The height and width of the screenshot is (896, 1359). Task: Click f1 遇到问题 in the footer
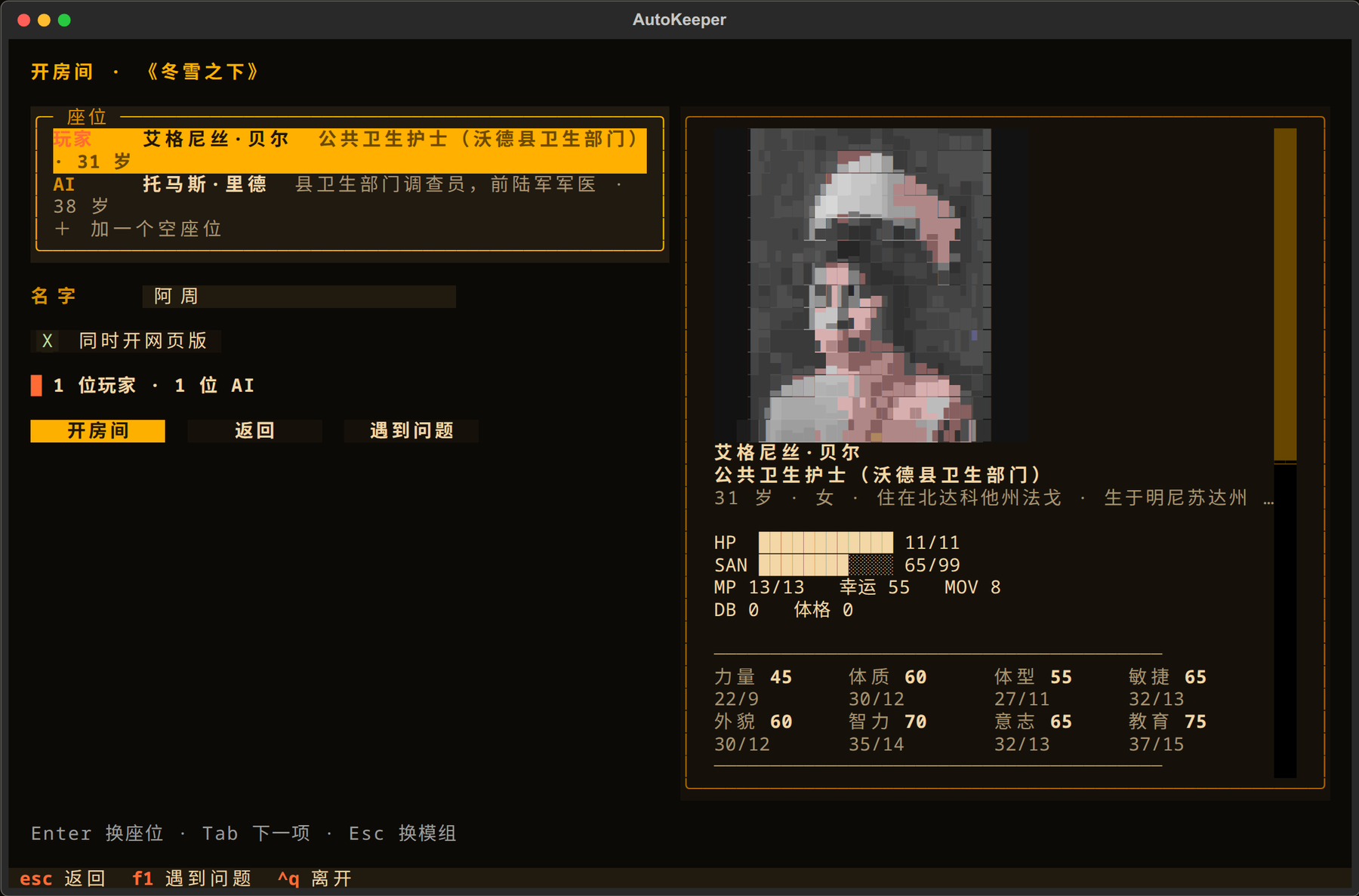tap(192, 879)
